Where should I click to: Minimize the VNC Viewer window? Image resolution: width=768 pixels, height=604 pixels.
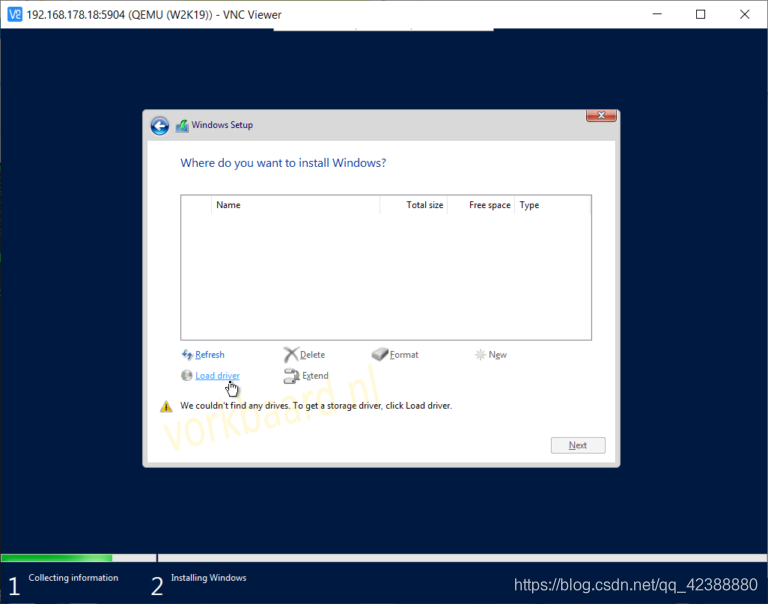click(x=657, y=14)
